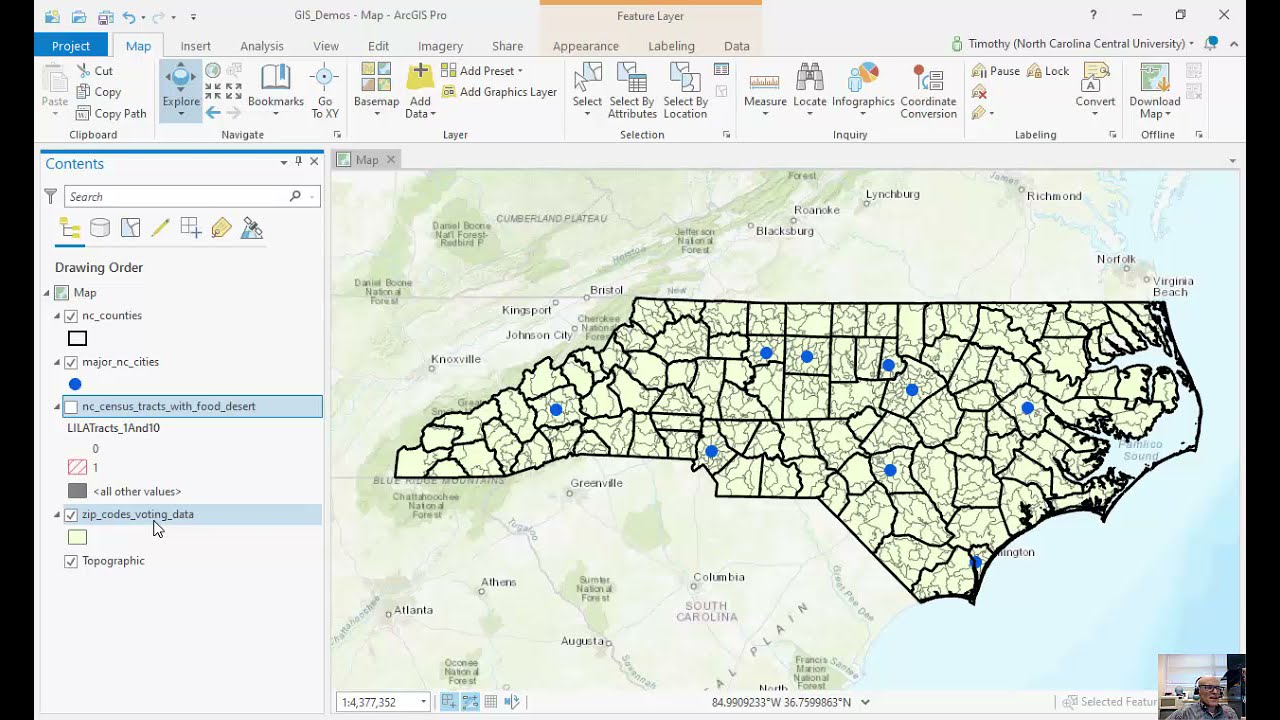Image resolution: width=1280 pixels, height=720 pixels.
Task: Click the Copy Path button
Action: [x=111, y=114]
